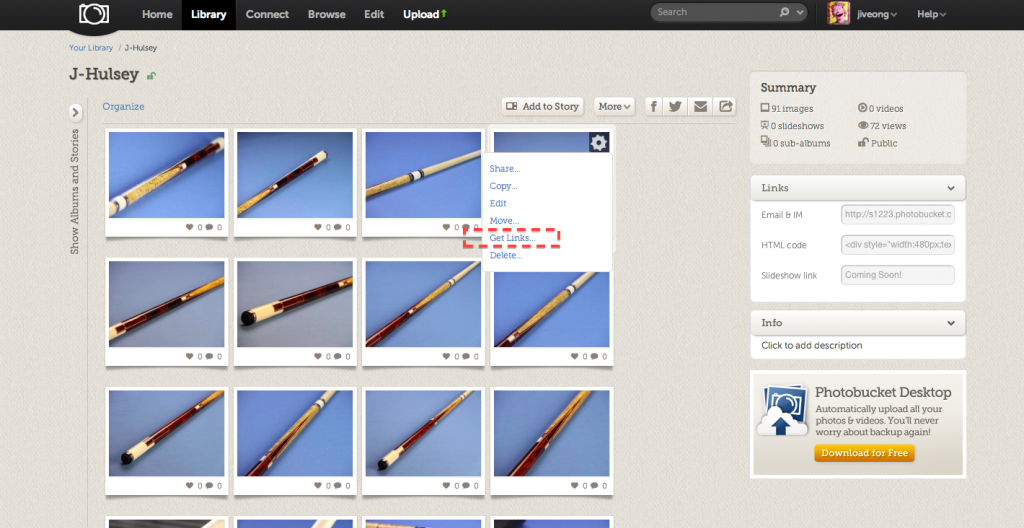Like the first cue photo with heart icon

[189, 227]
